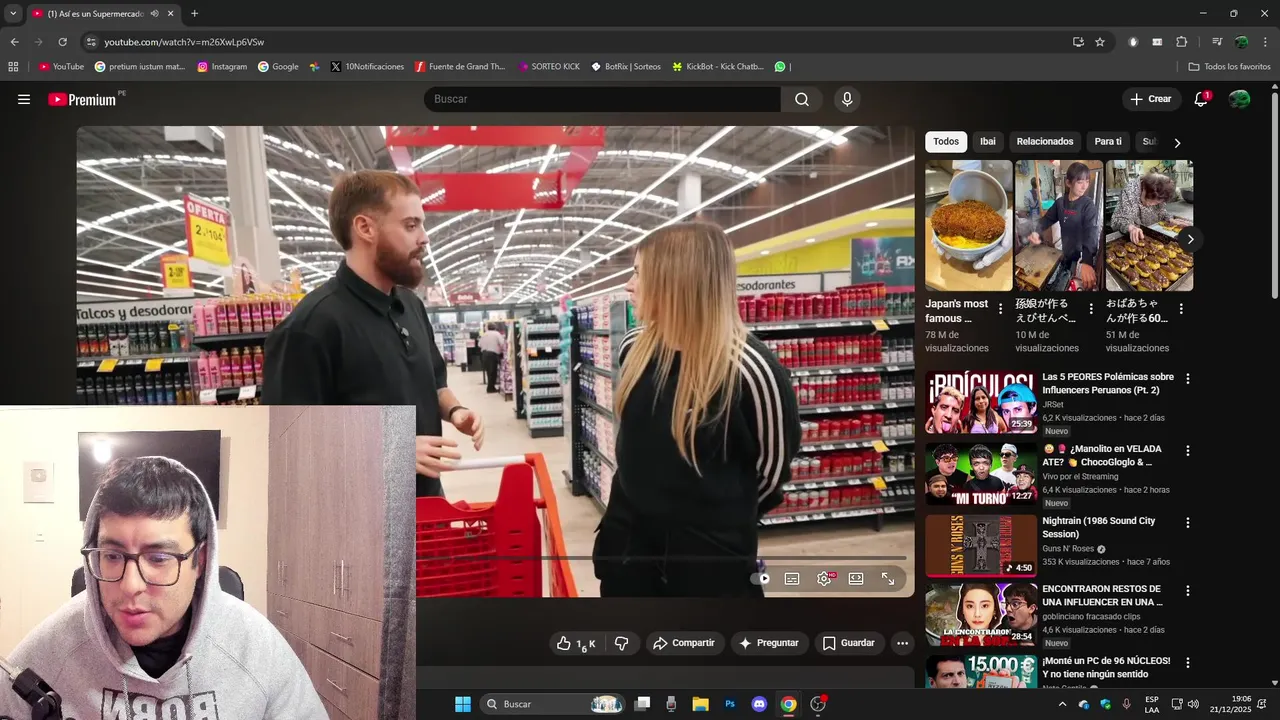
Task: Show next shorts with carousel arrow
Action: pos(1190,239)
